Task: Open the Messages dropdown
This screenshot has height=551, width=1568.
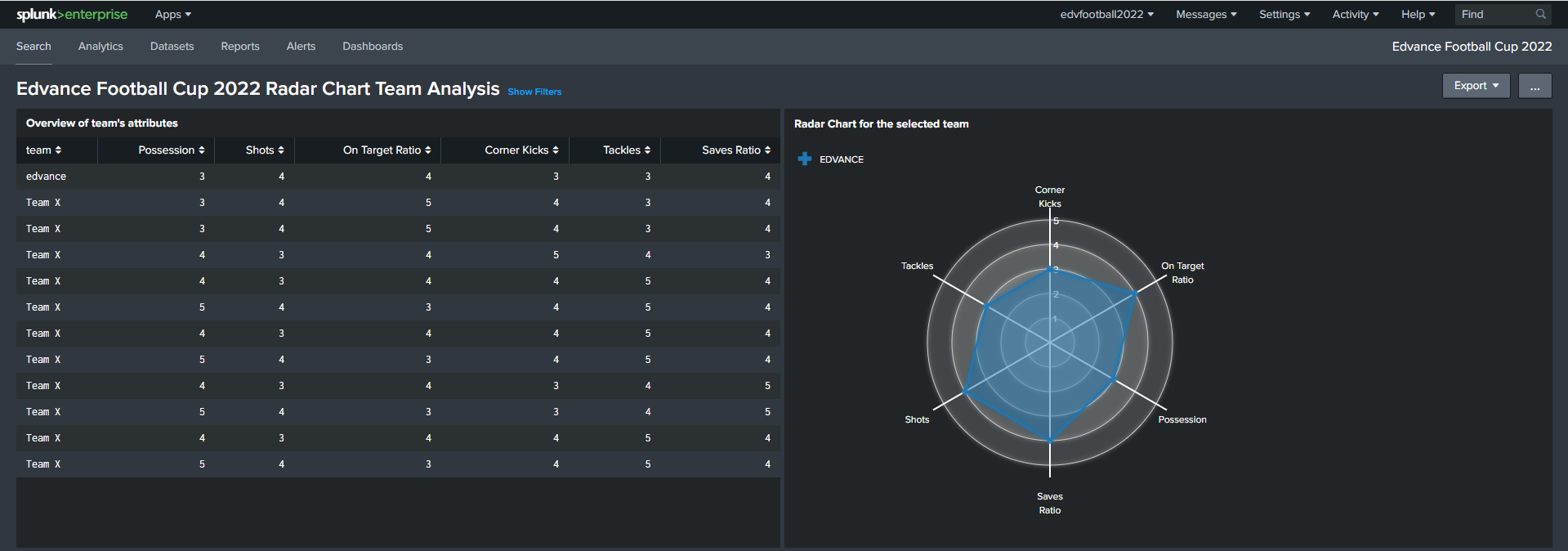Action: click(1206, 15)
